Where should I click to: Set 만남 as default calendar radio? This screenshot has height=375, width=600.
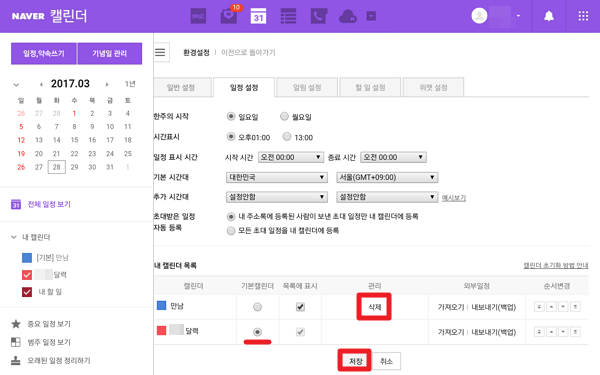pyautogui.click(x=258, y=307)
